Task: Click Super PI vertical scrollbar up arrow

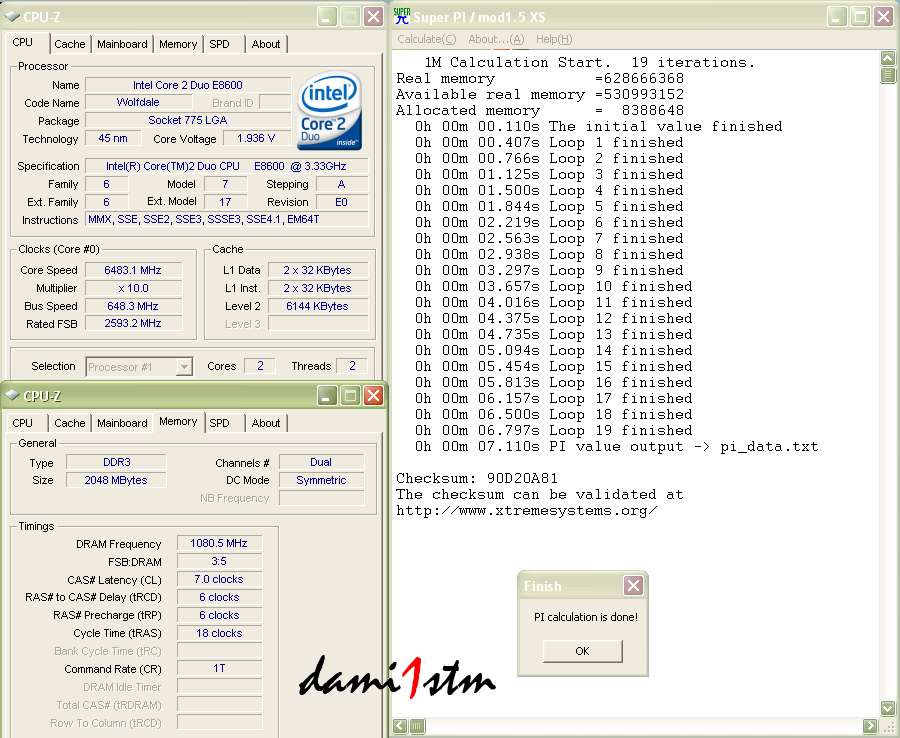Action: point(887,59)
